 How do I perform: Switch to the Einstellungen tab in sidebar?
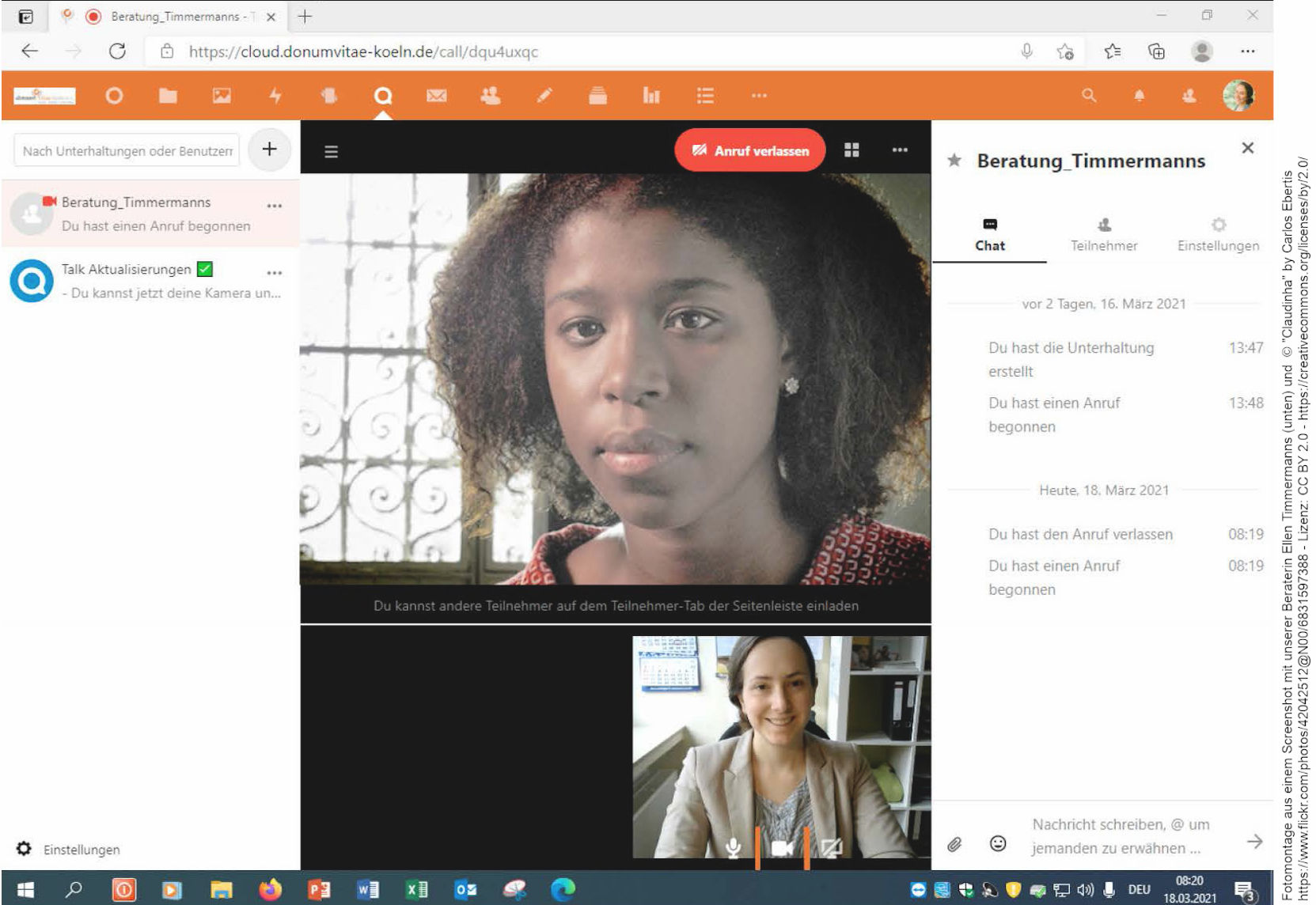1218,235
